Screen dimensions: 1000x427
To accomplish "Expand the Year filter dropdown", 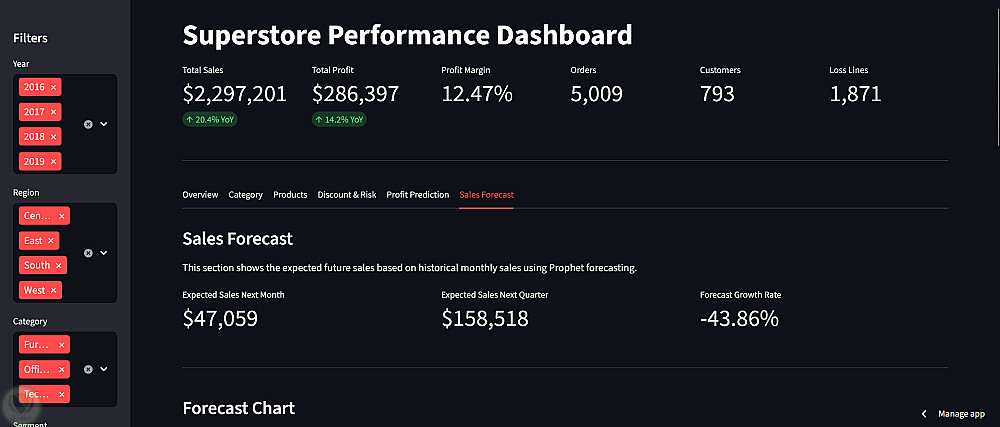I will [x=104, y=124].
